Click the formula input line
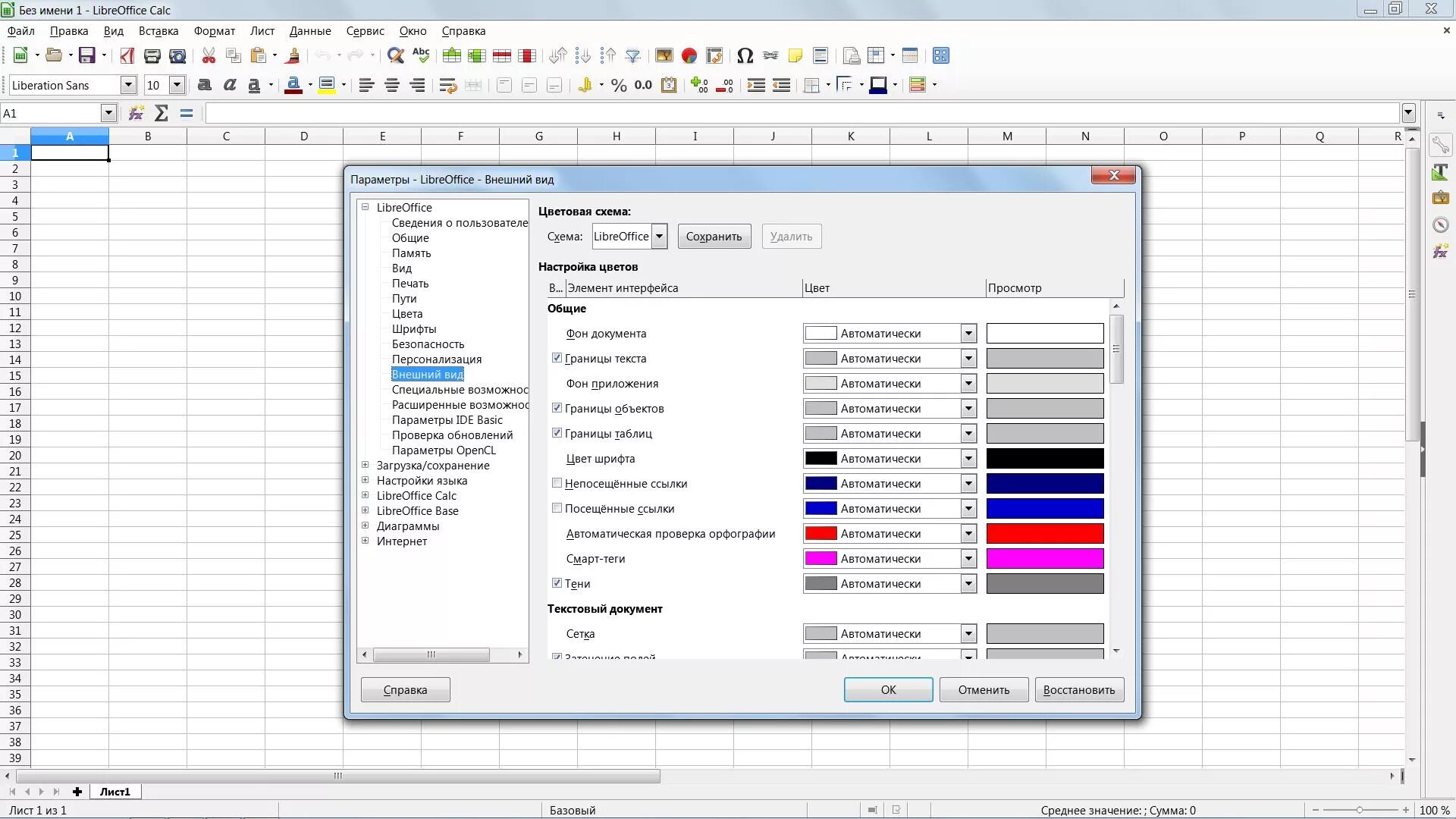Screen dimensions: 1456x819 coord(802,113)
